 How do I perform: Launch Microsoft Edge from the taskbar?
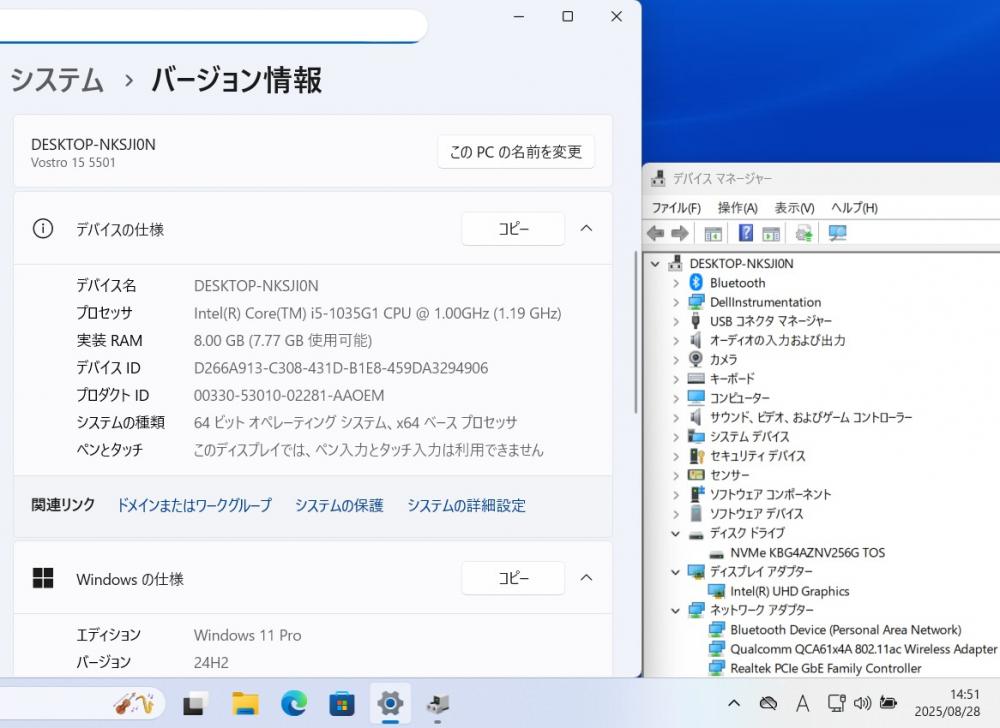293,704
